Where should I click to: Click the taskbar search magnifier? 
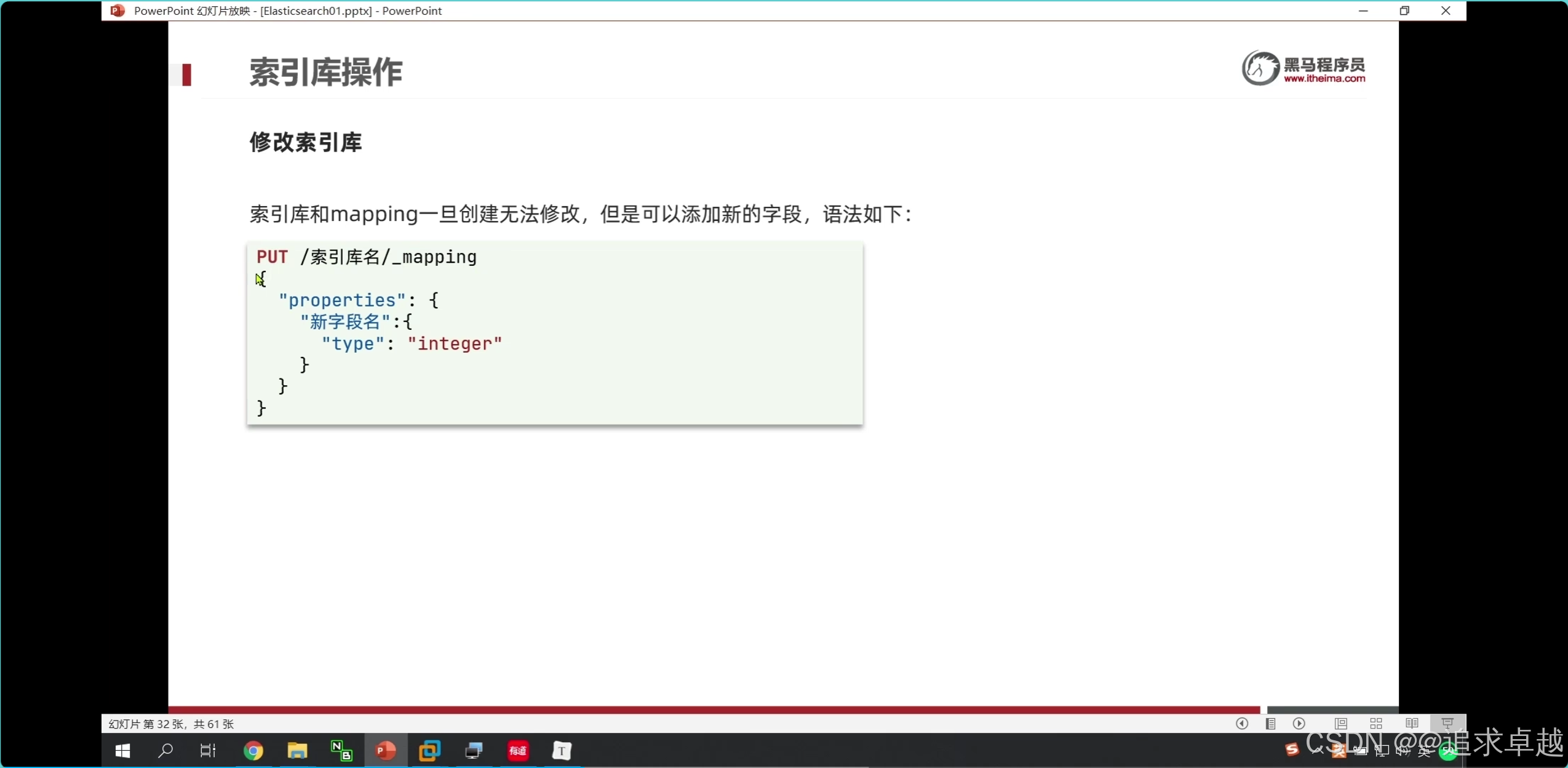click(165, 751)
